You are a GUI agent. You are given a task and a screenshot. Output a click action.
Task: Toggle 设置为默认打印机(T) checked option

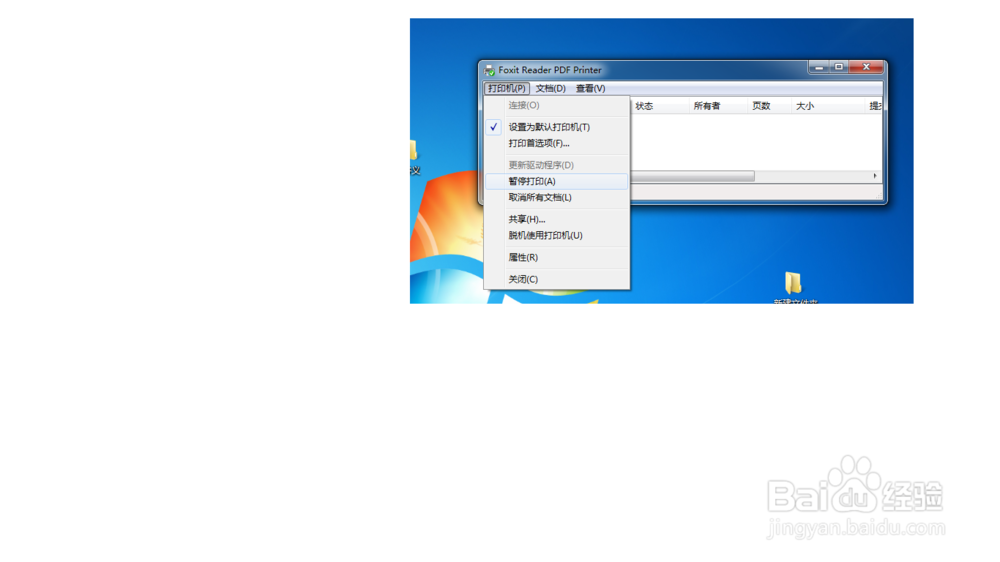[557, 127]
